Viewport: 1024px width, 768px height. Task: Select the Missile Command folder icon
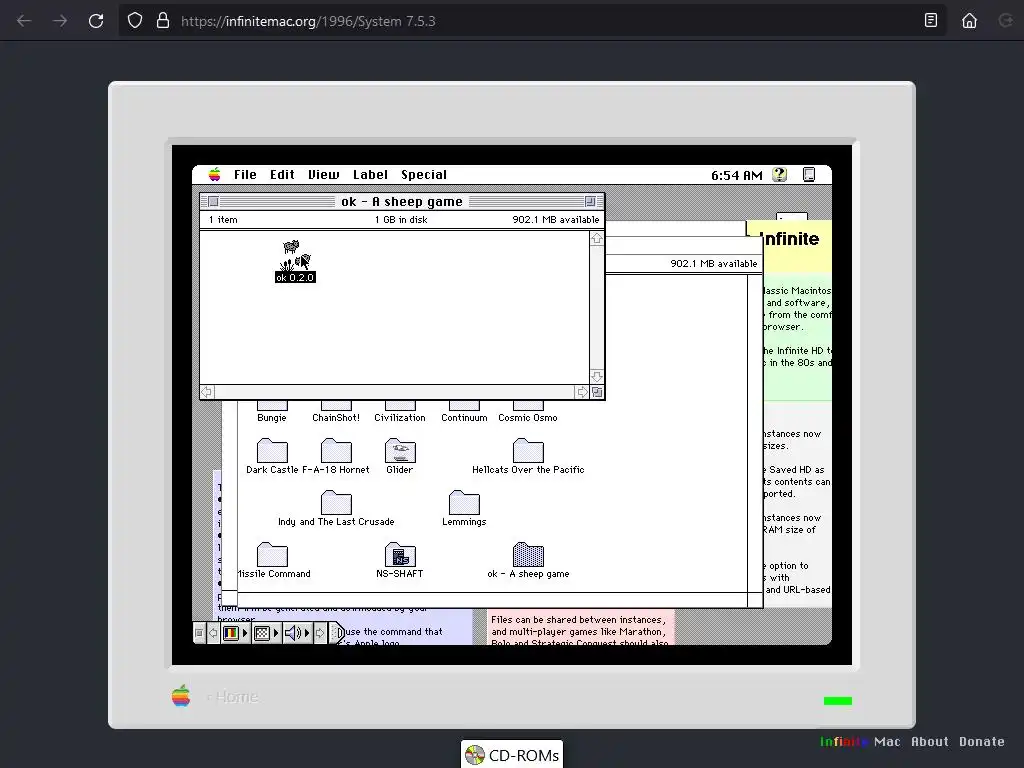pos(272,555)
